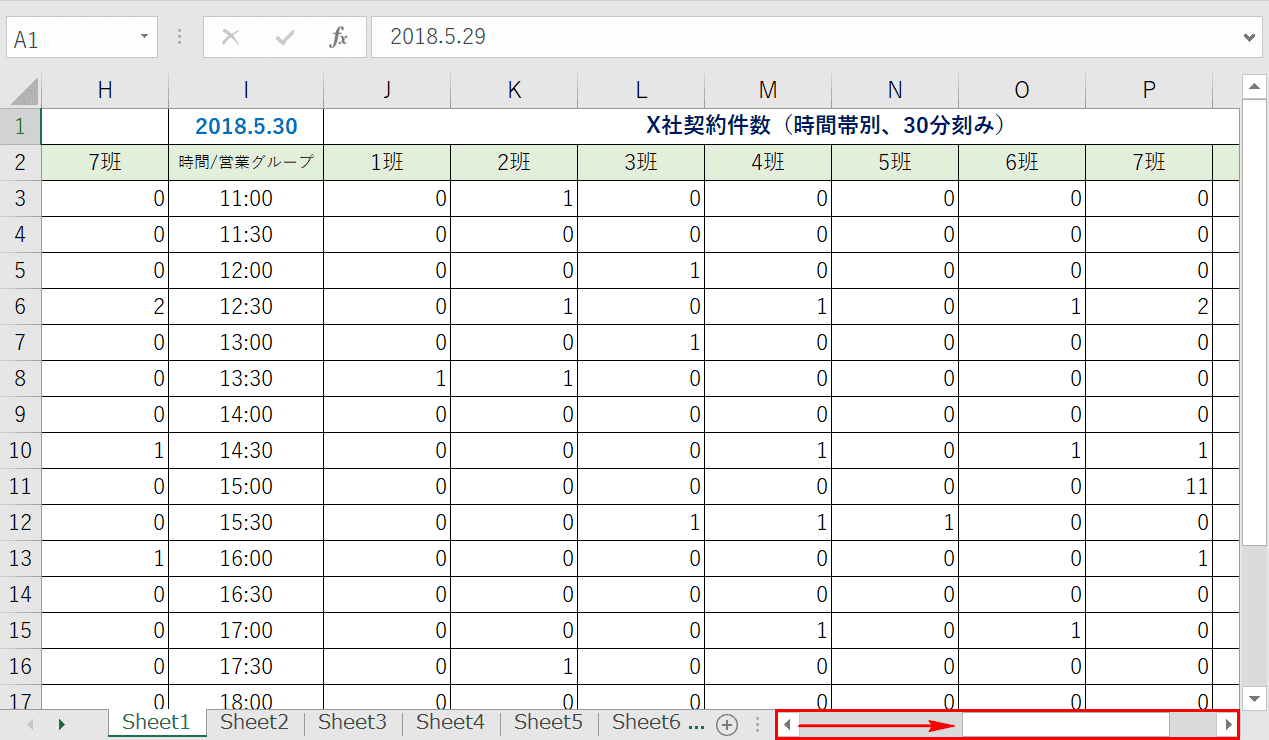Click the vertical scrollbar down arrow
Viewport: 1269px width, 740px height.
point(1254,698)
